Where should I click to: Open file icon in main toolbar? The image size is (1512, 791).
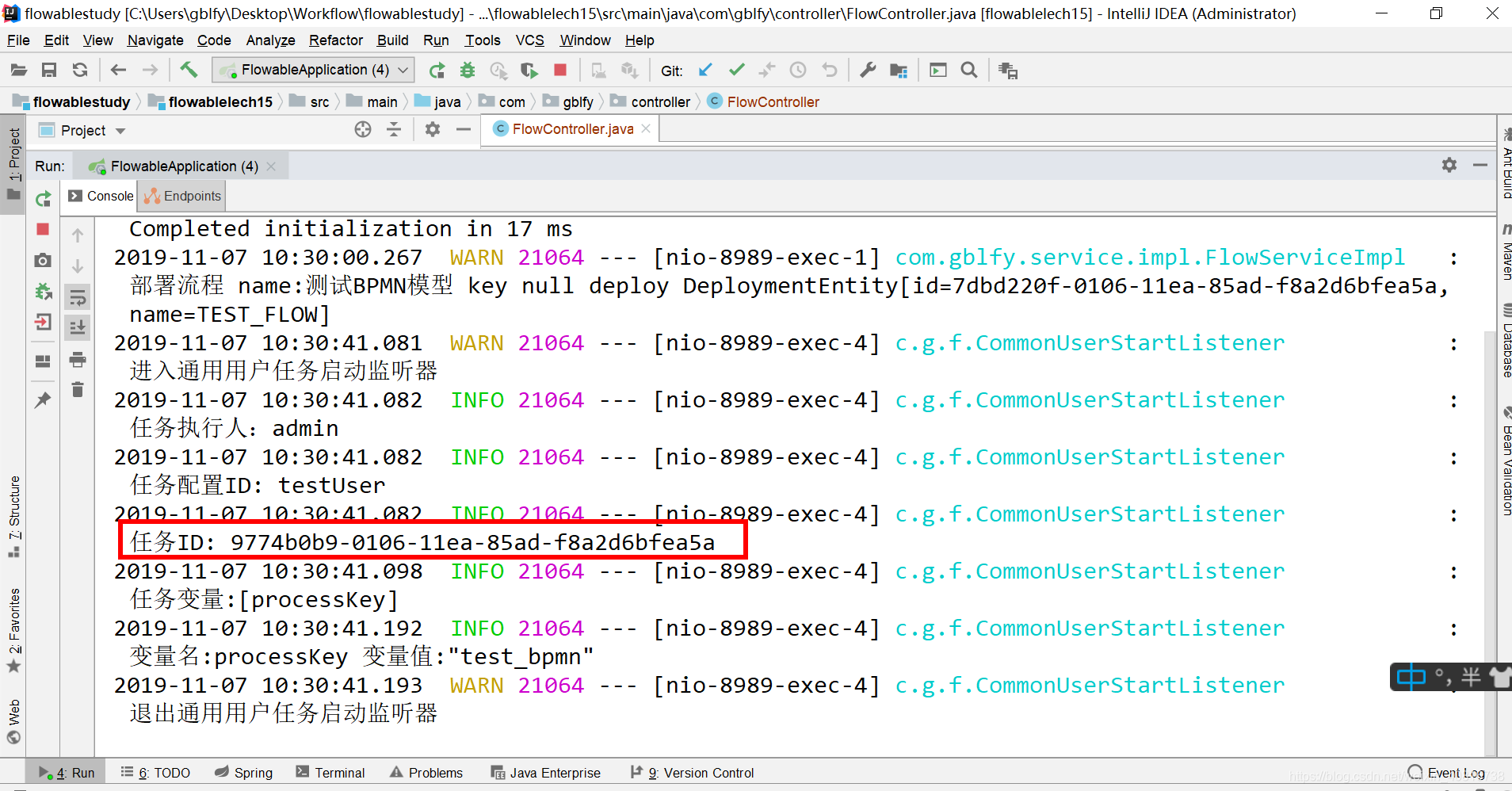(19, 71)
